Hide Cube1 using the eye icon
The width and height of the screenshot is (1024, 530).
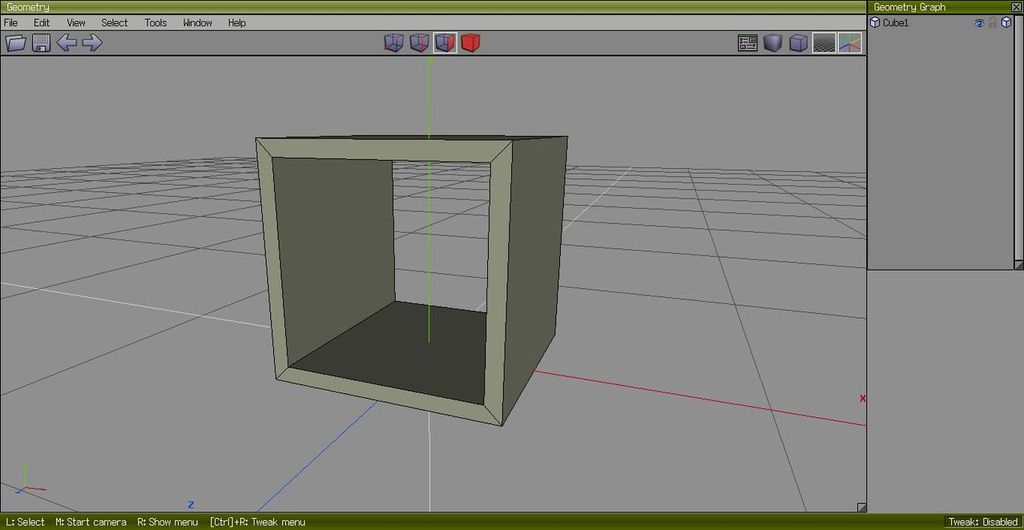click(x=979, y=23)
